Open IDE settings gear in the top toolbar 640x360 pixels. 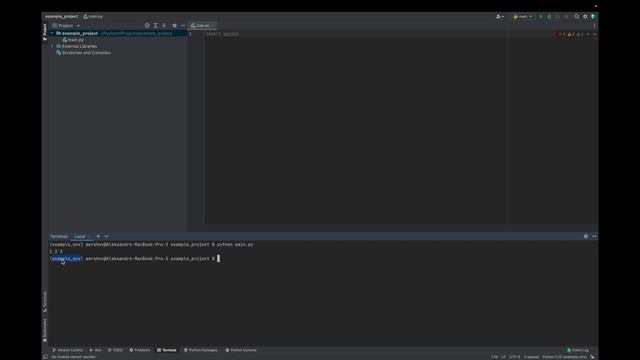[x=585, y=17]
